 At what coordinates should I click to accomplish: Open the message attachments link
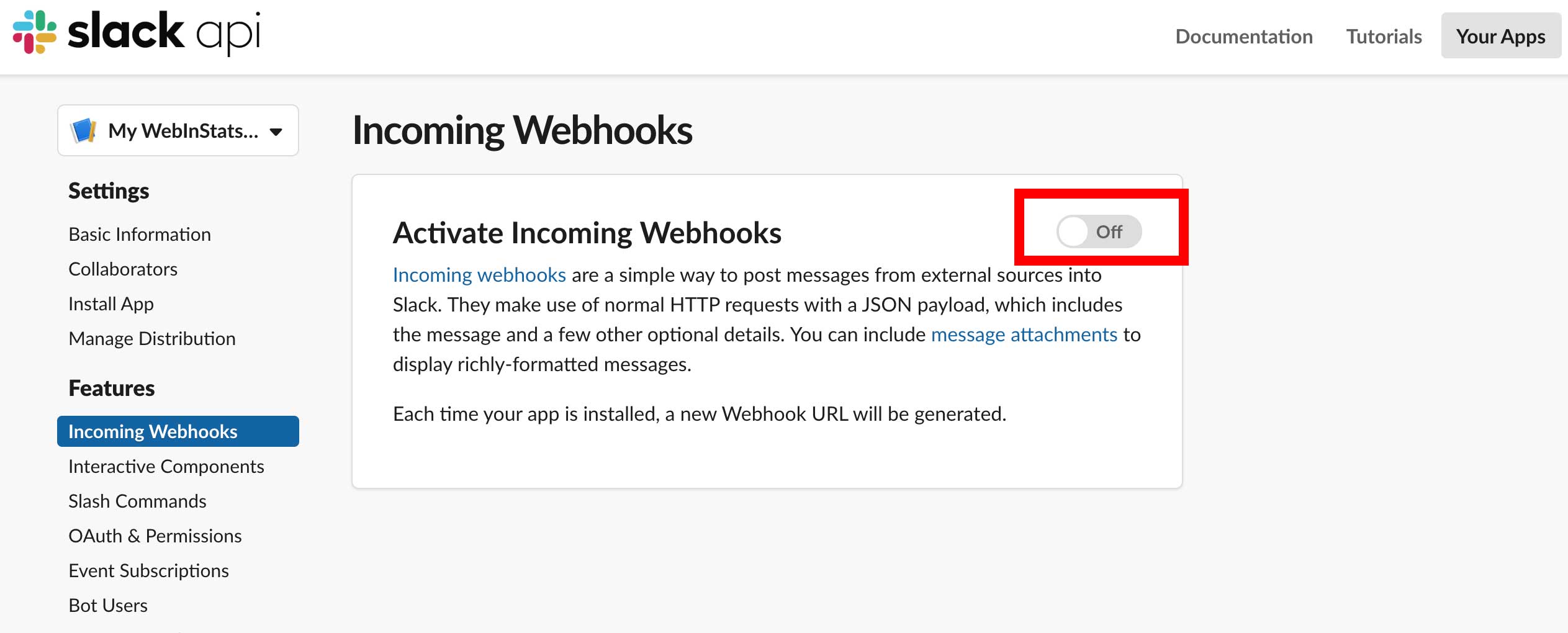(x=1024, y=334)
